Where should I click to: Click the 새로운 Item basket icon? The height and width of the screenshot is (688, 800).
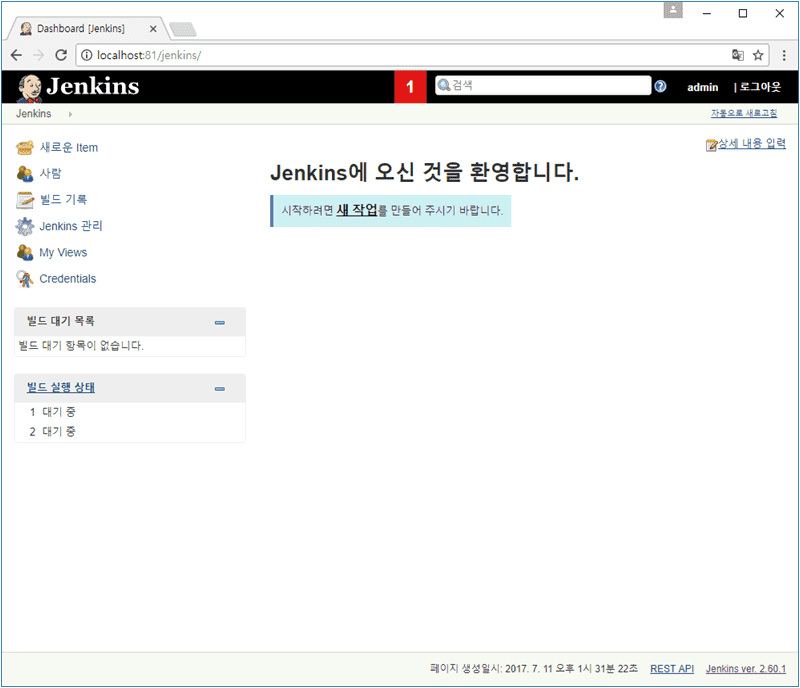(24, 148)
